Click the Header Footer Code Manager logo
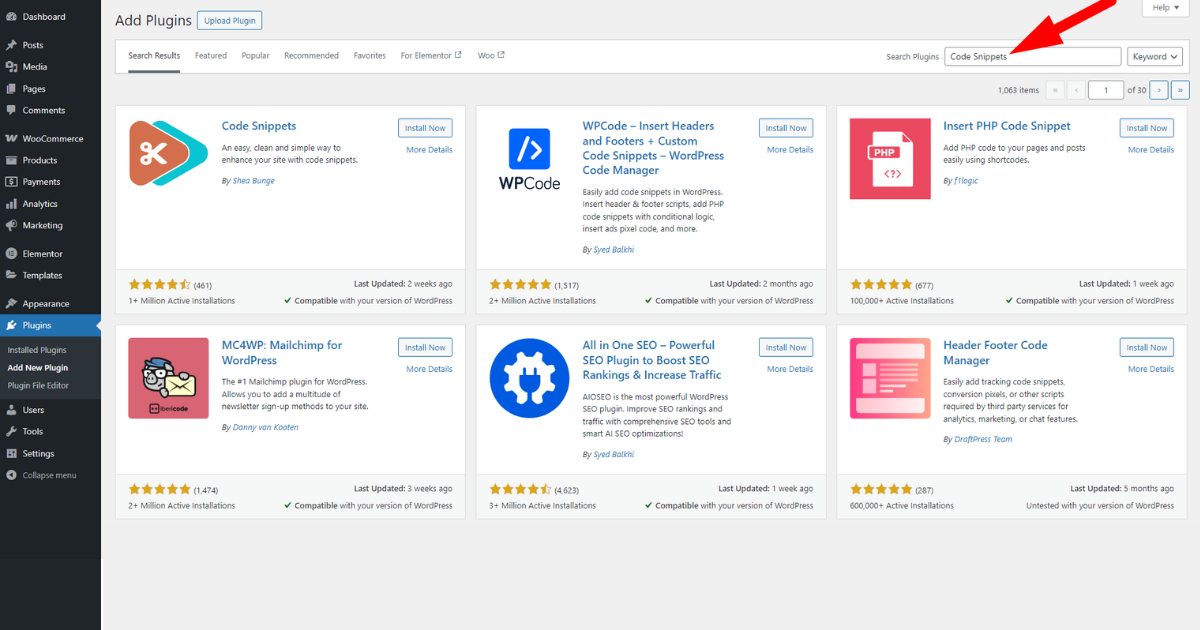The height and width of the screenshot is (630, 1200). click(x=890, y=378)
